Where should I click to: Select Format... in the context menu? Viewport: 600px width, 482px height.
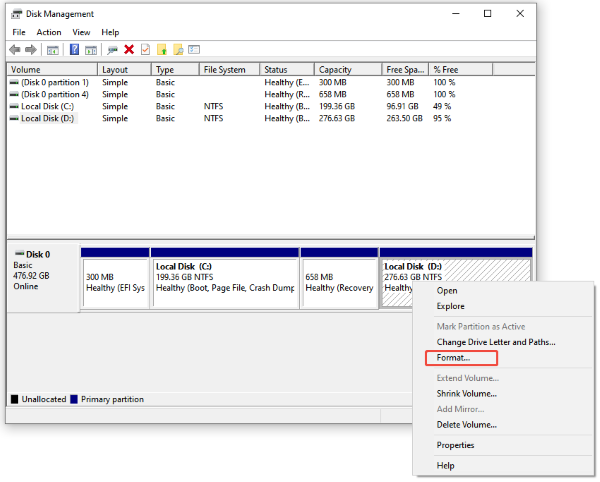pyautogui.click(x=461, y=358)
